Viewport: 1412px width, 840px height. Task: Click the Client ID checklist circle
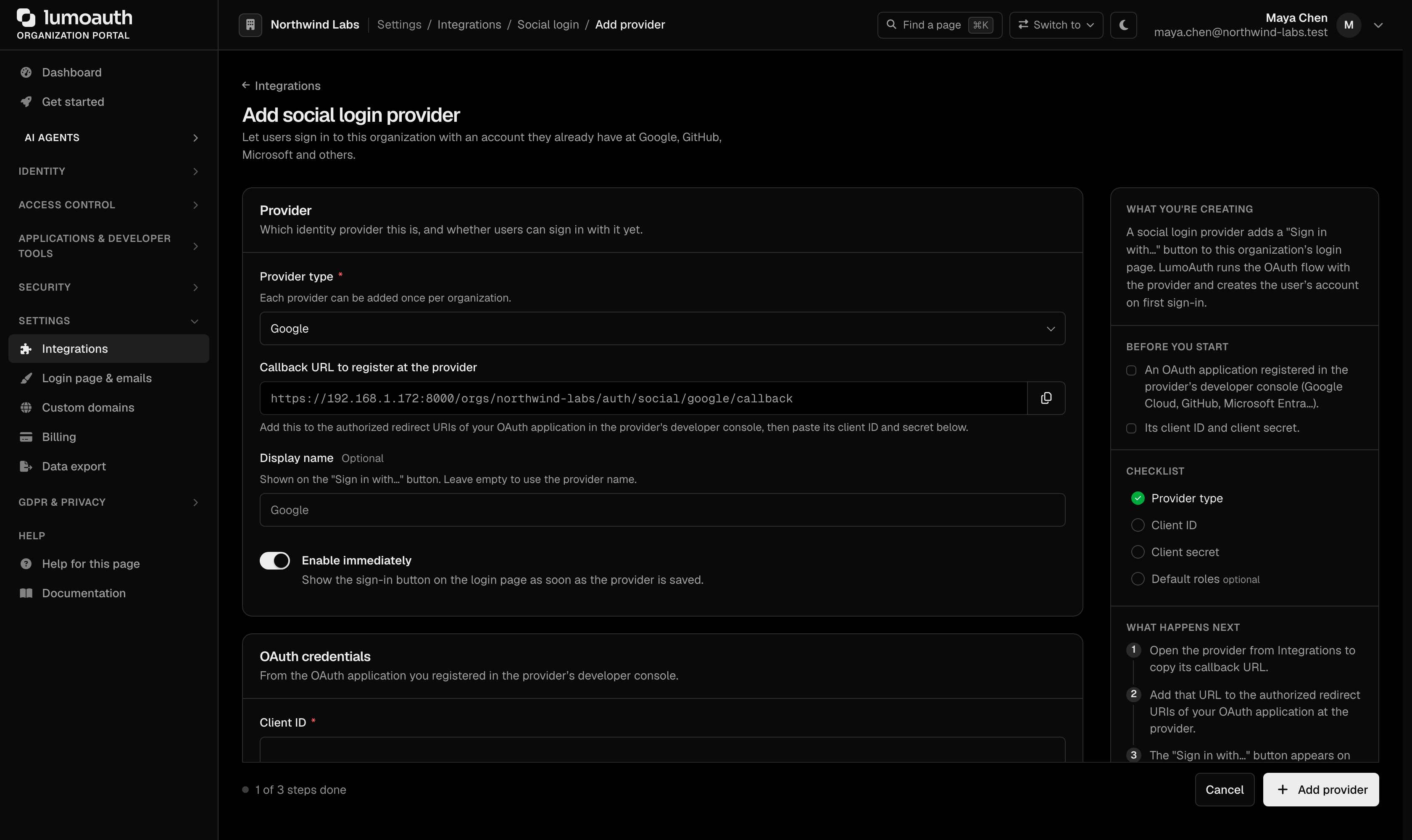click(x=1137, y=525)
